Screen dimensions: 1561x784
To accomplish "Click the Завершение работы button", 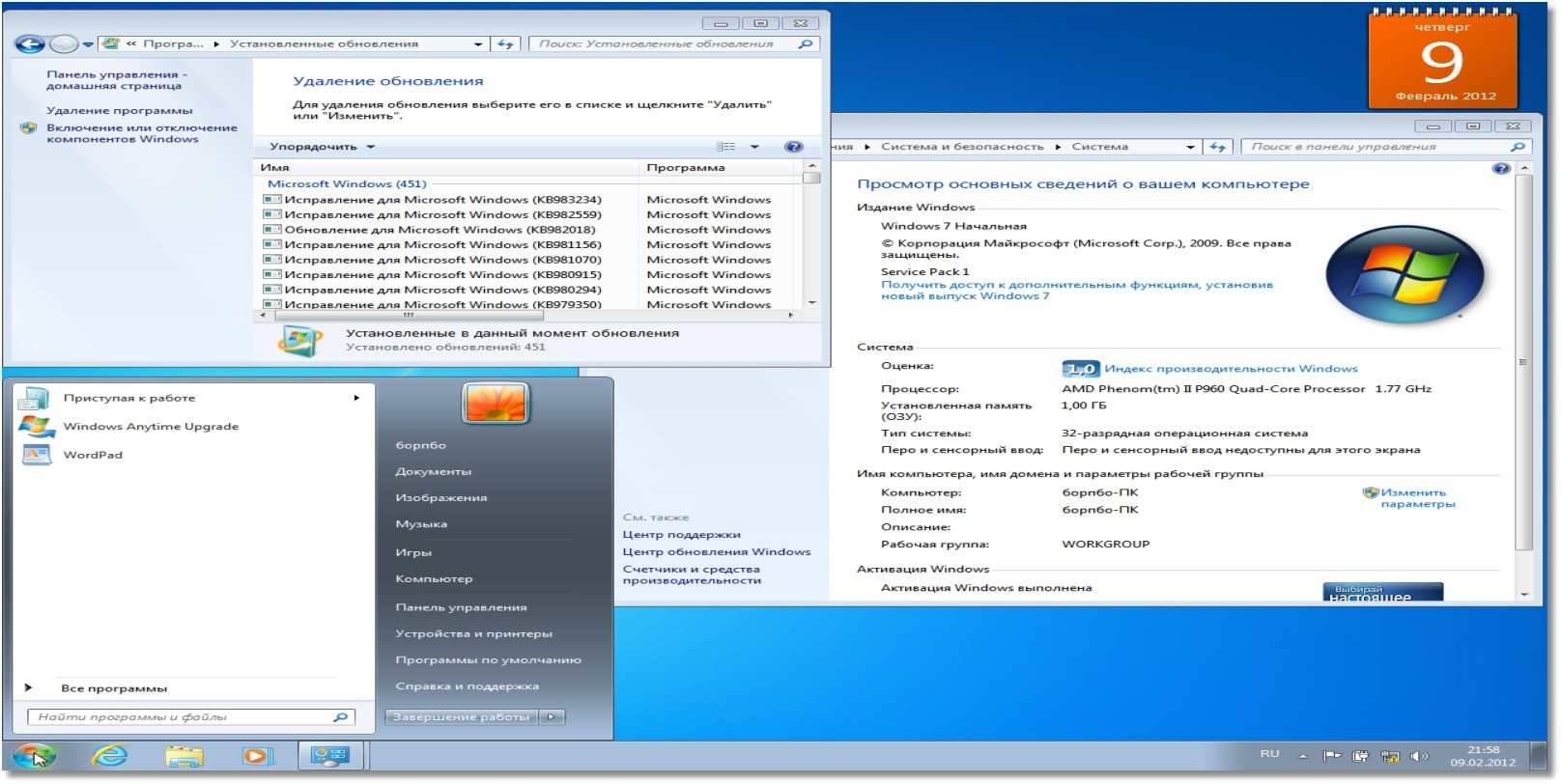I will pos(462,717).
